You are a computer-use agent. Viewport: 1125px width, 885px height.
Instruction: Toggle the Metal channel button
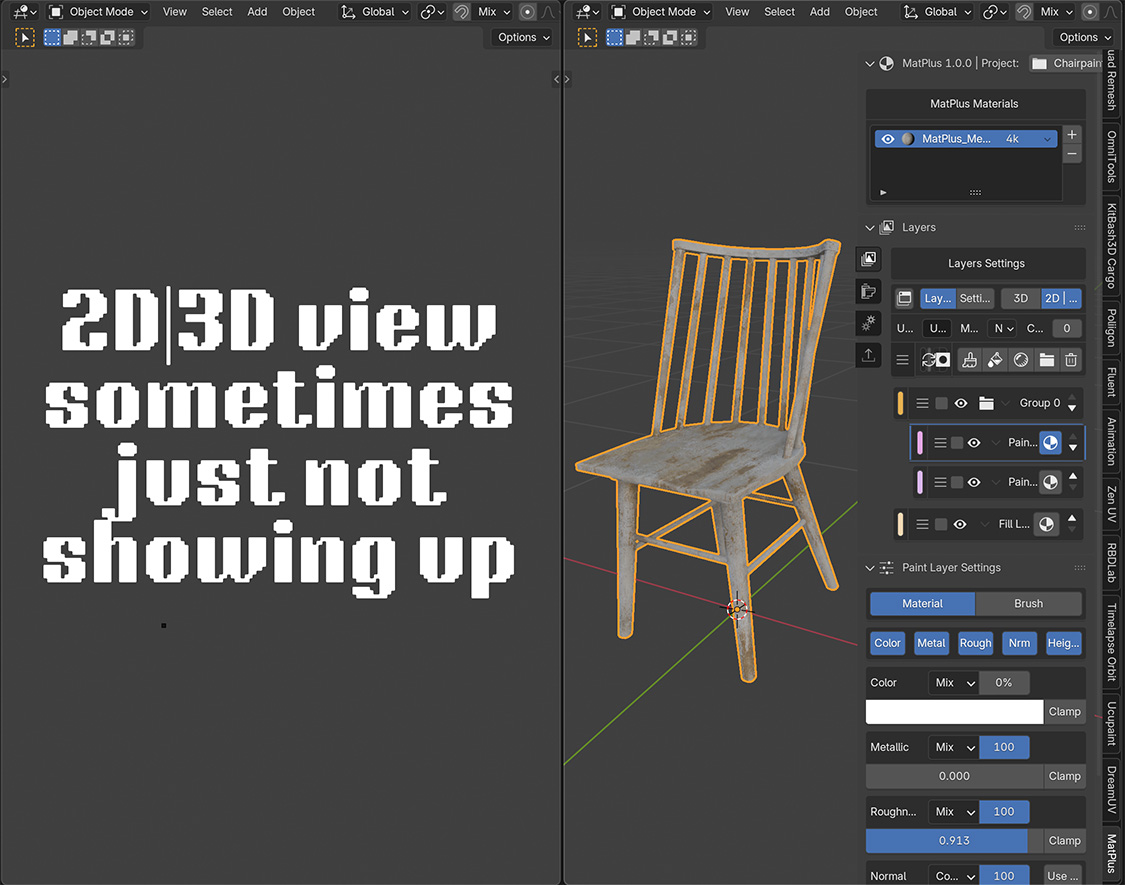[931, 643]
